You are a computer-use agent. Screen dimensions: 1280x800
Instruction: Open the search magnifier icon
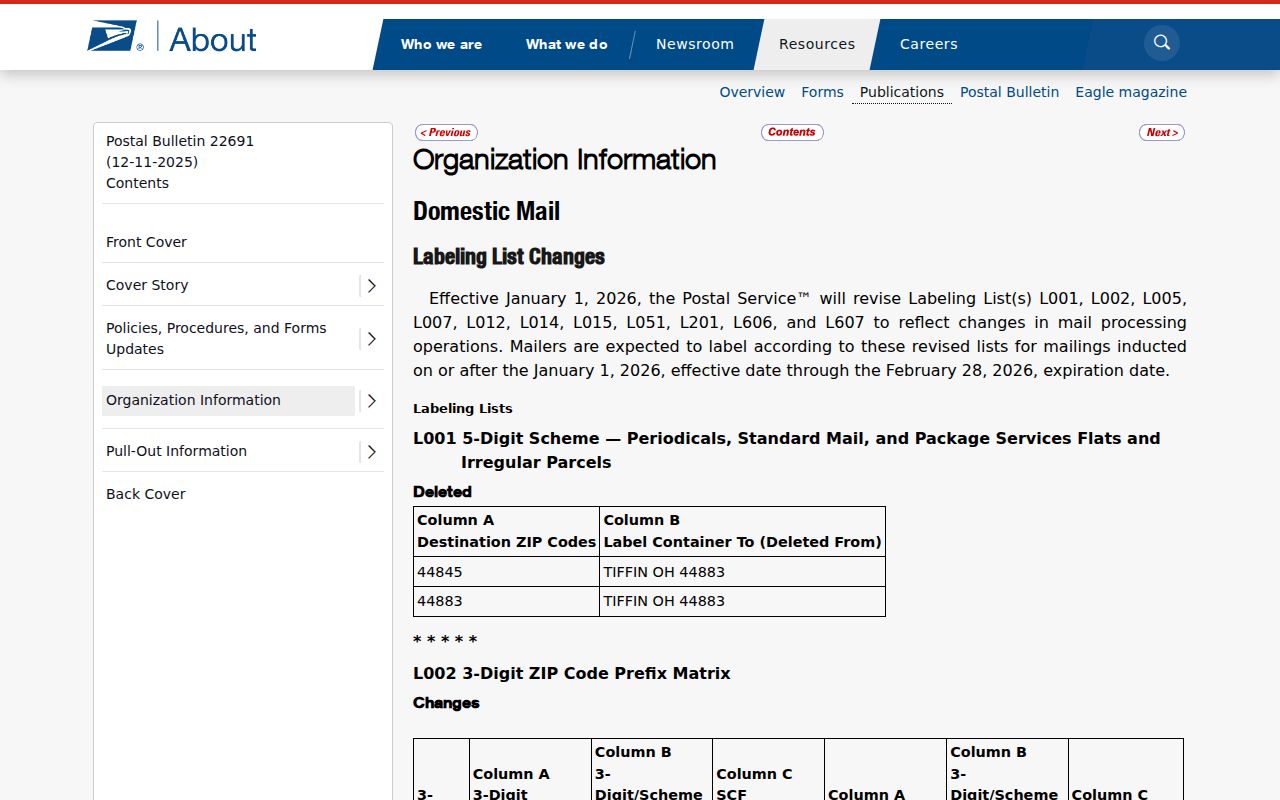(x=1162, y=43)
